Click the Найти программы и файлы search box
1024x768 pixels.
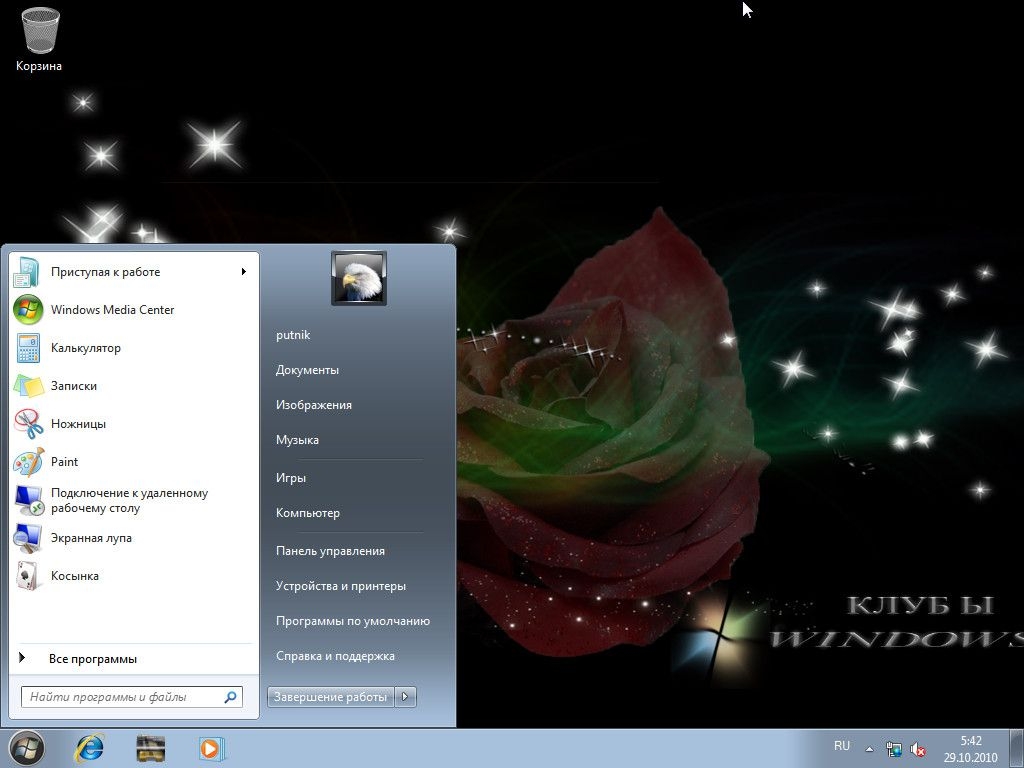[122, 697]
